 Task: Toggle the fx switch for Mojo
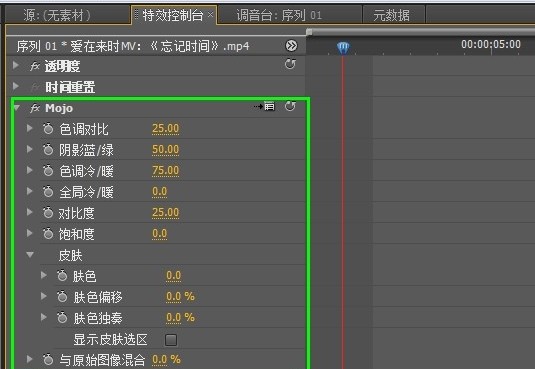click(x=35, y=108)
